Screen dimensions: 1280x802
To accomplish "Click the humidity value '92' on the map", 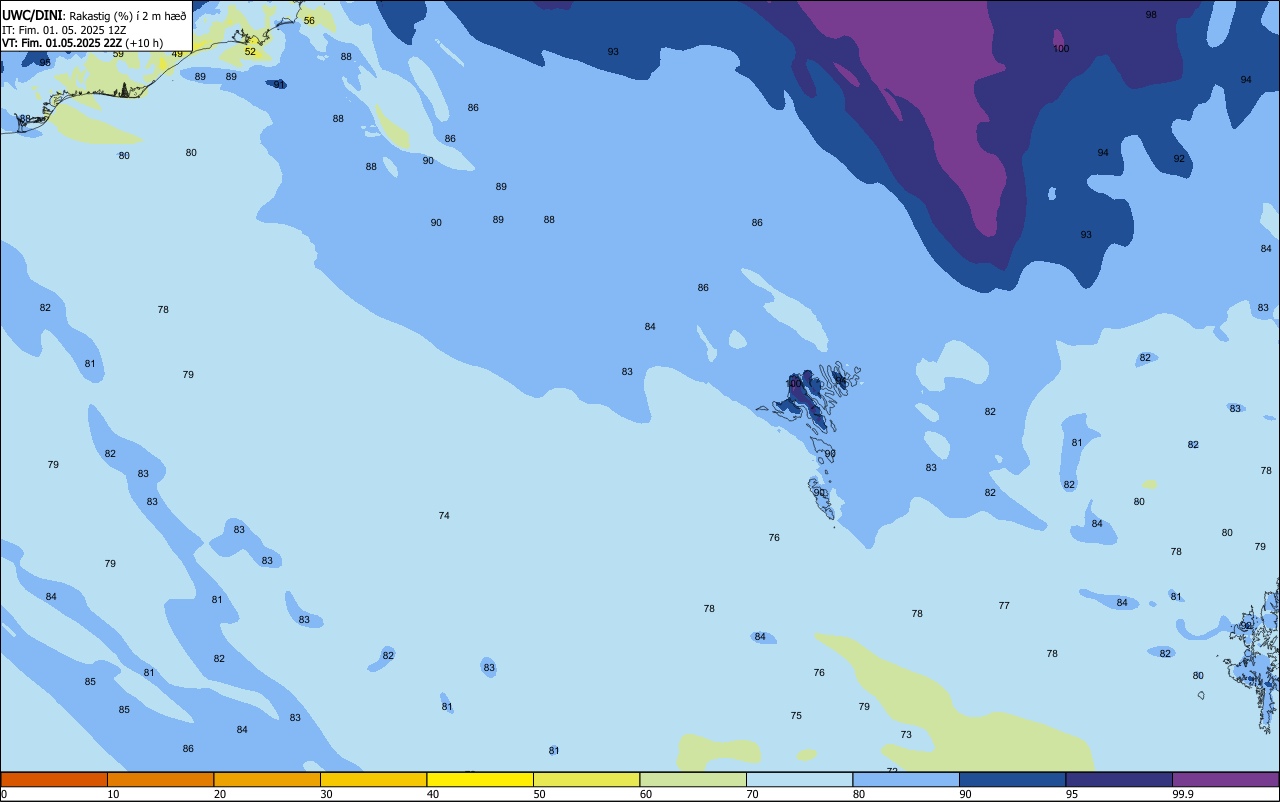I will click(x=1179, y=159).
